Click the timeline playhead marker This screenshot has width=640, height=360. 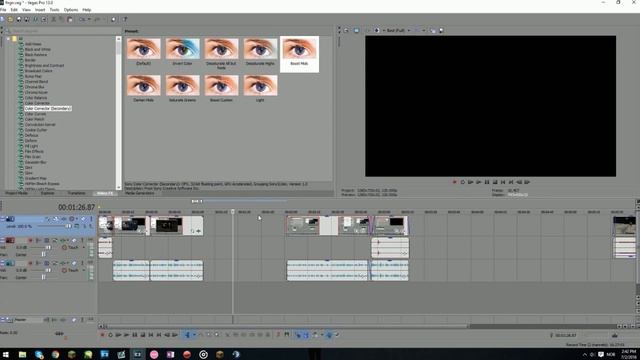point(233,211)
